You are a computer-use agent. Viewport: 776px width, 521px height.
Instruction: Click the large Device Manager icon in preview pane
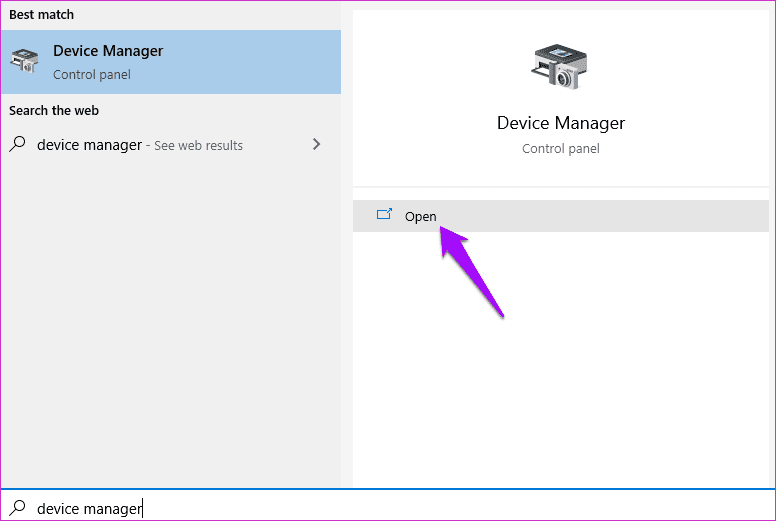(x=559, y=67)
